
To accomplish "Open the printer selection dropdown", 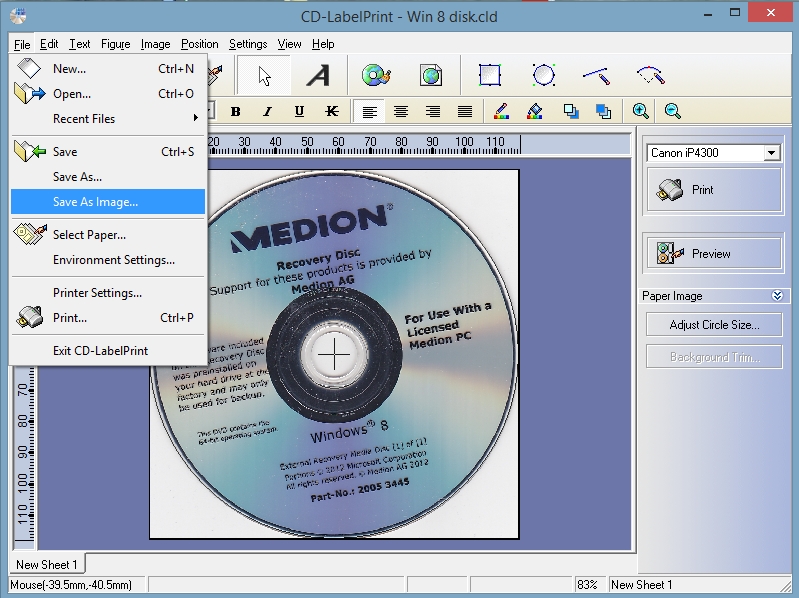I will pos(771,153).
